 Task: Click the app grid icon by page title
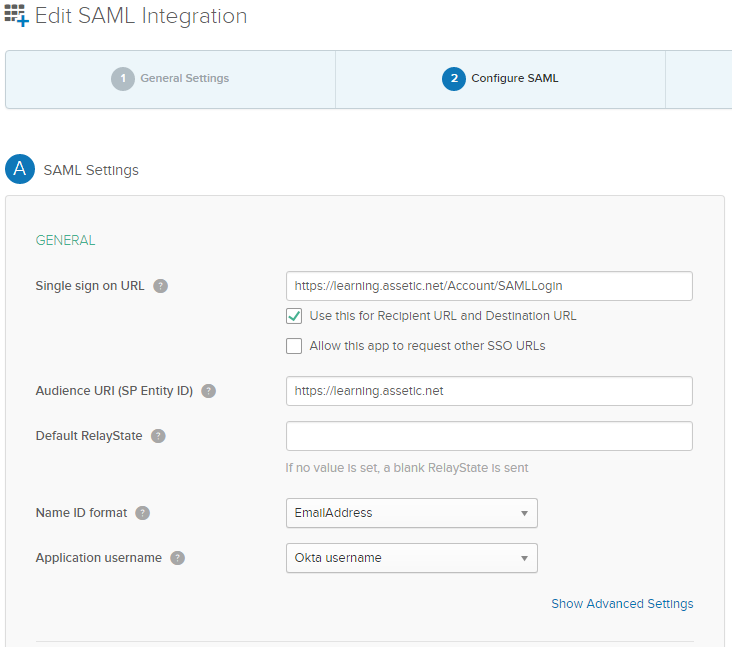(x=16, y=15)
